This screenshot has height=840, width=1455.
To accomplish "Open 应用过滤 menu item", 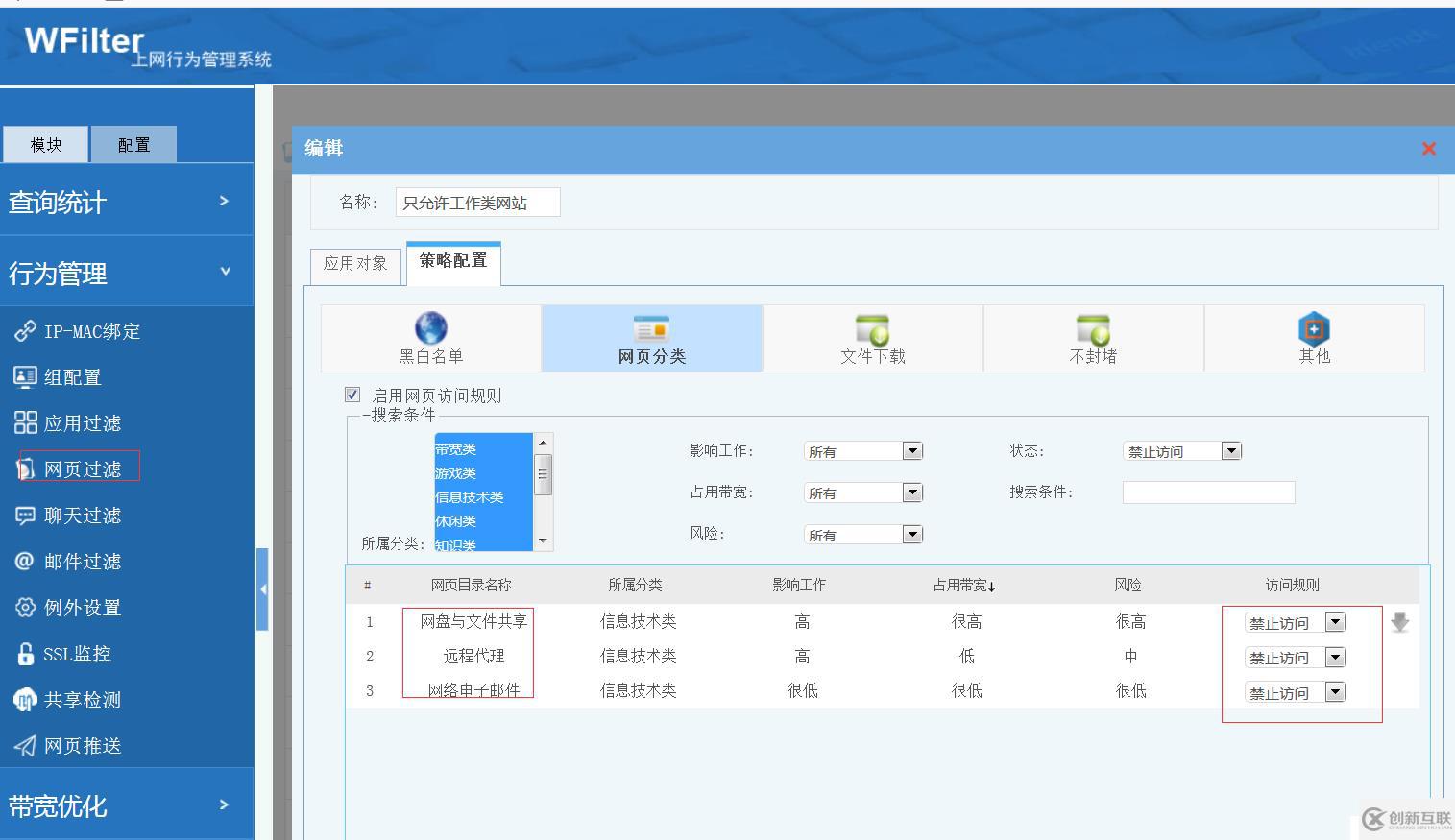I will click(x=83, y=422).
